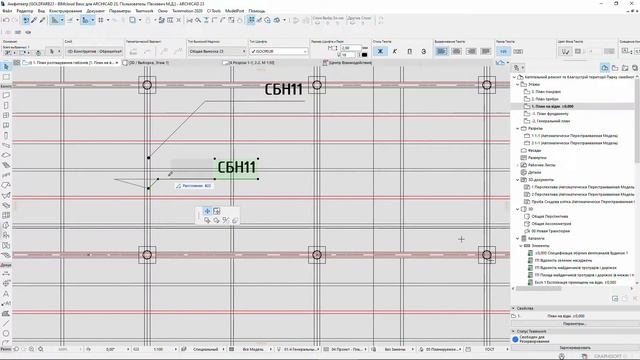Open the Документ menu
The image size is (640, 360).
coord(96,11)
